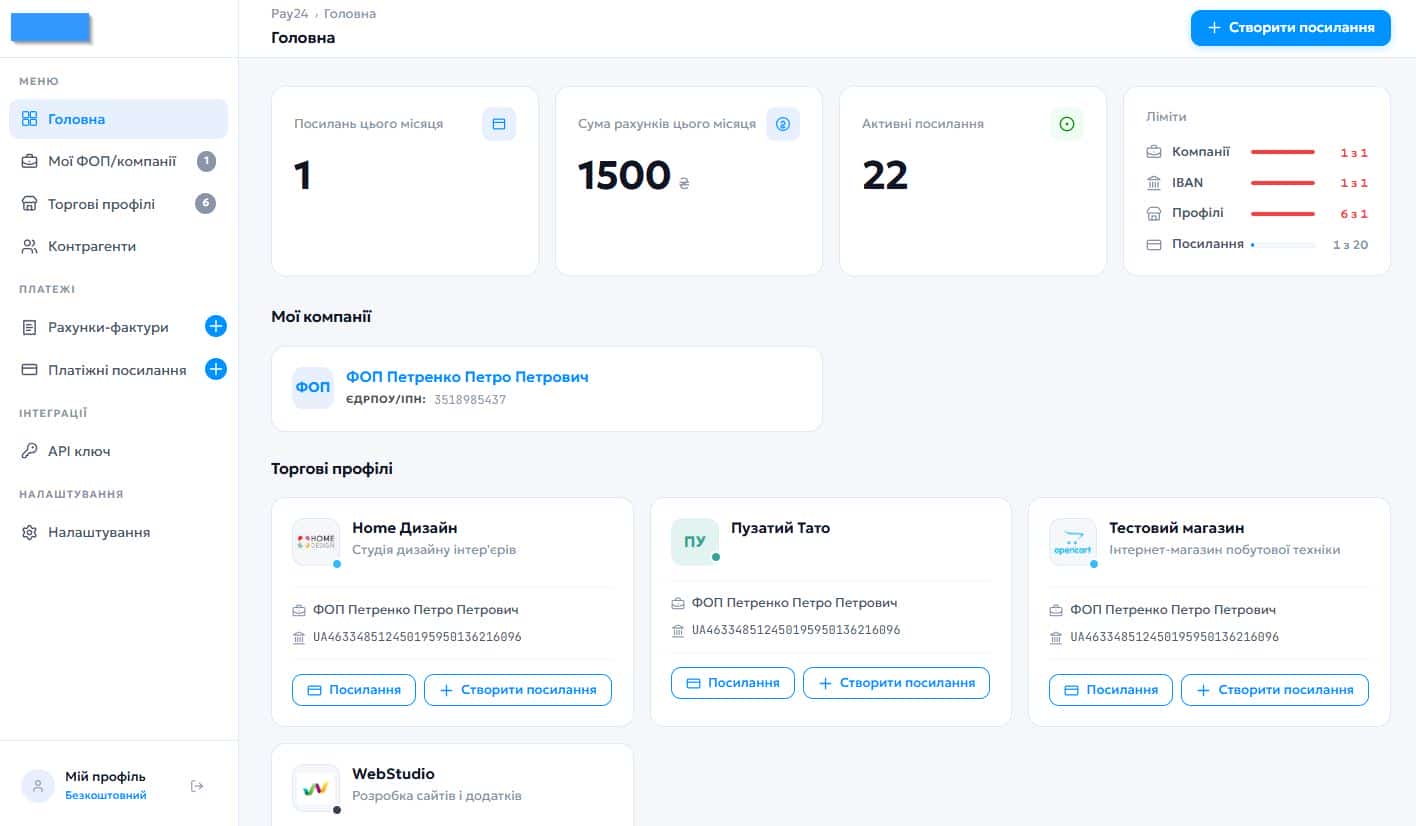Click the grid icon beside Головна
This screenshot has height=826, width=1416.
[x=30, y=119]
